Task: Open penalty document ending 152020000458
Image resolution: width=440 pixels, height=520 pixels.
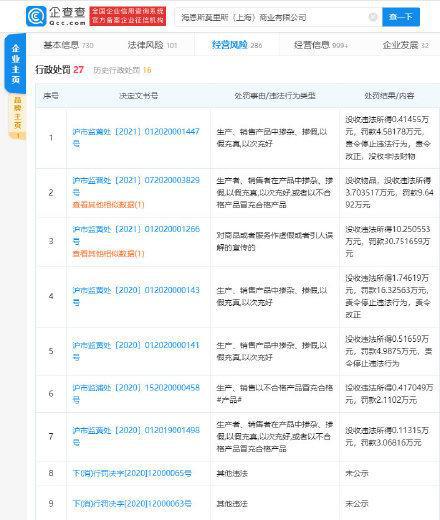Action: coord(136,393)
